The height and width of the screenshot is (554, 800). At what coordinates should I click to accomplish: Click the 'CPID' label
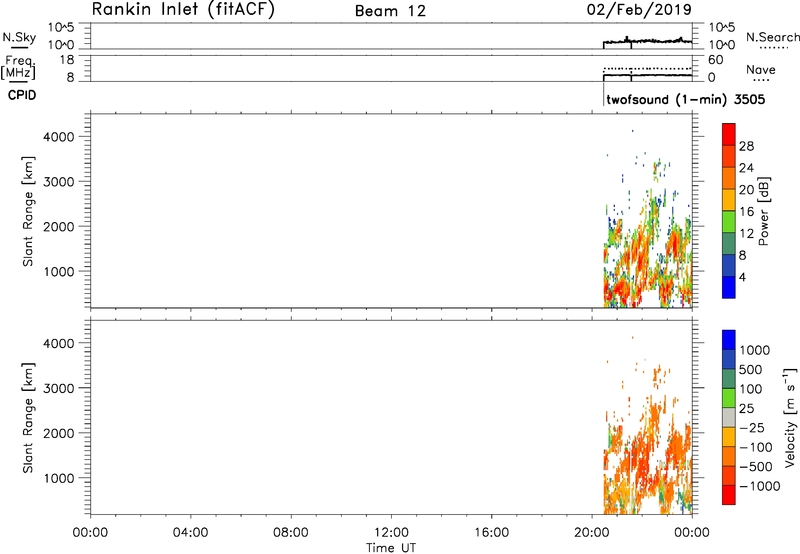(22, 95)
